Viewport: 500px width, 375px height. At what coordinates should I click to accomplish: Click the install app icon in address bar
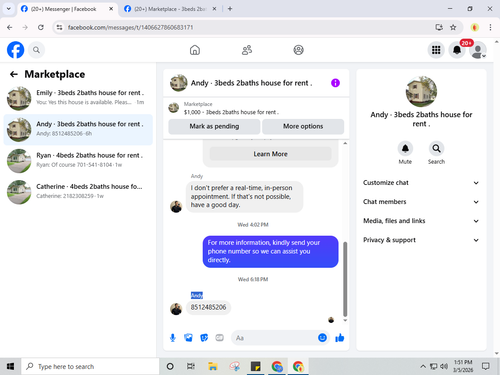click(439, 27)
